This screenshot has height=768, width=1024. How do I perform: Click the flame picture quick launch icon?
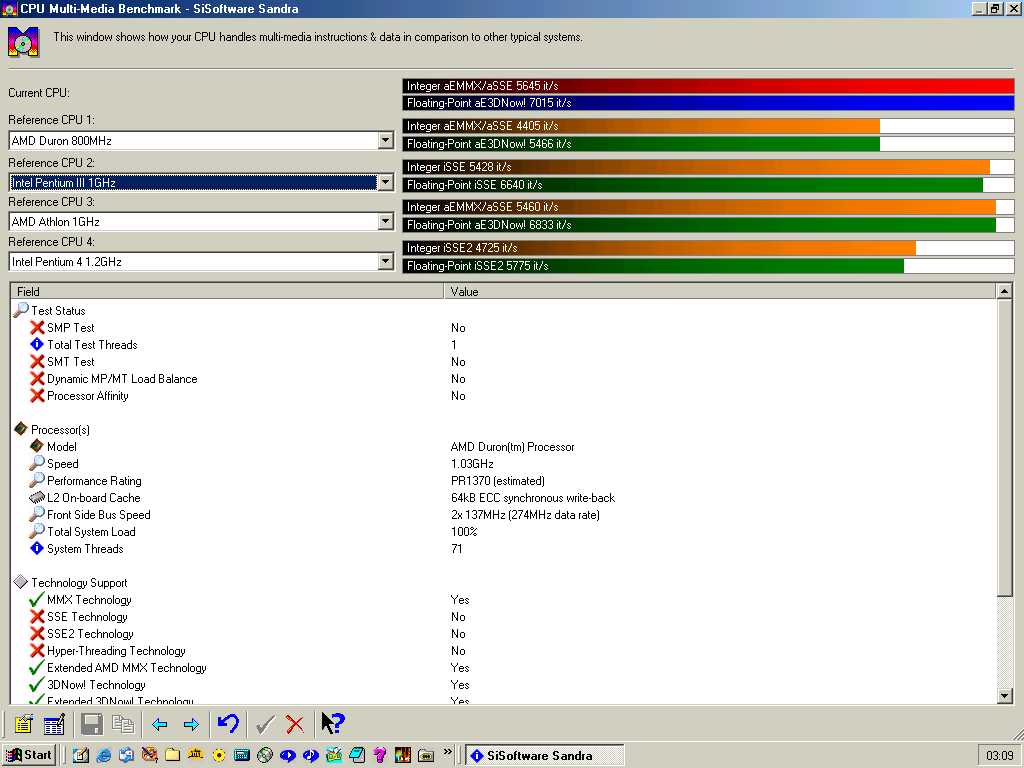403,755
